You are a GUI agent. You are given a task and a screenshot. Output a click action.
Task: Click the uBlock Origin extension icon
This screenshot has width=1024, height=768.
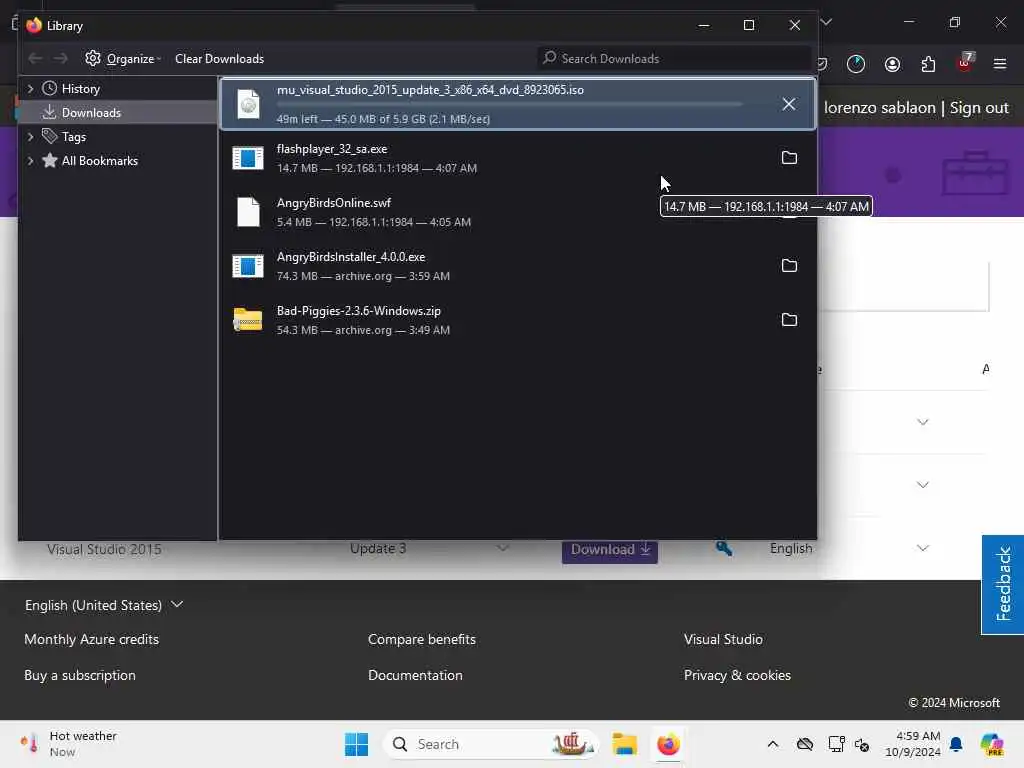coord(965,63)
